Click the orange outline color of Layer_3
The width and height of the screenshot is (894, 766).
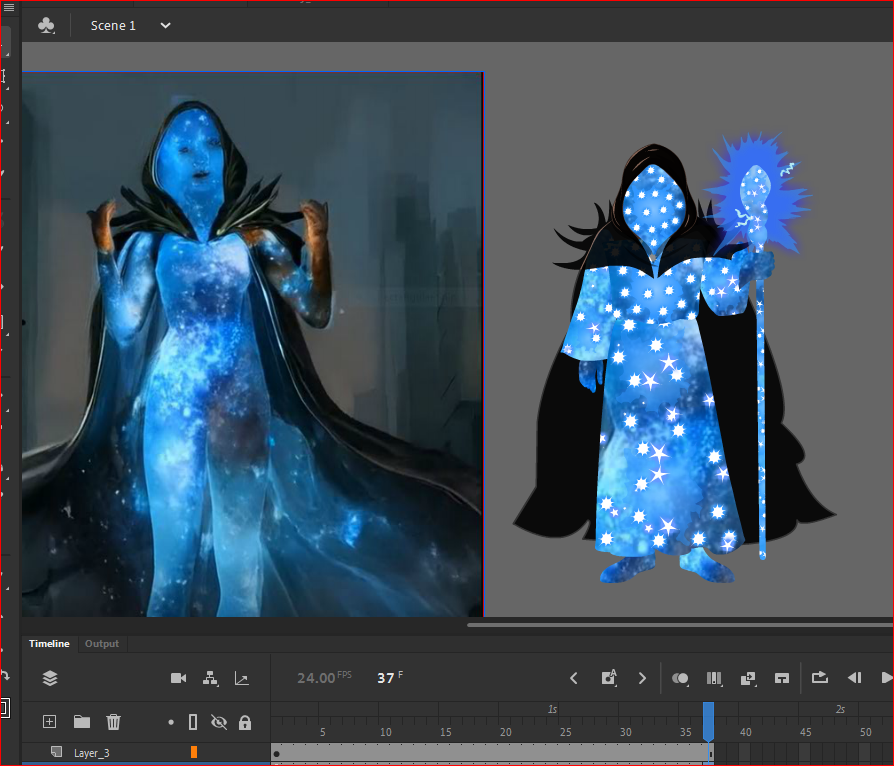[194, 752]
